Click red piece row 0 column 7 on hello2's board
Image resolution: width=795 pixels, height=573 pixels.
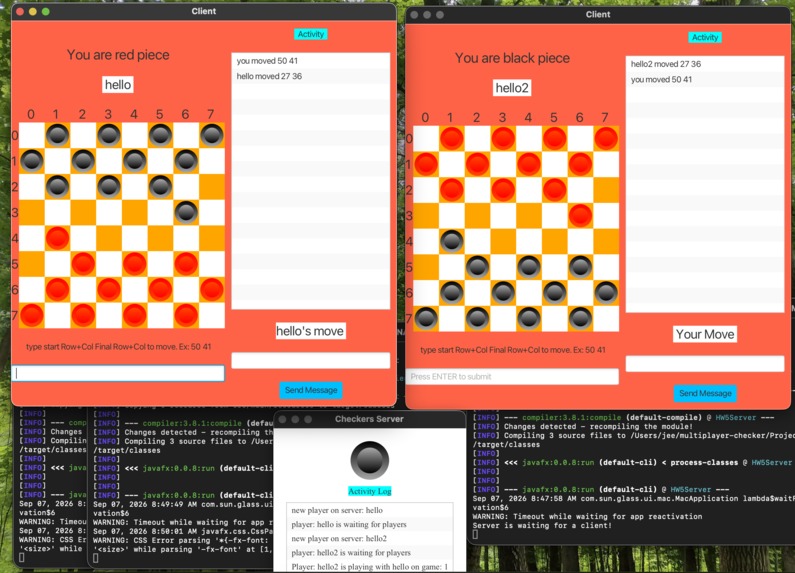tap(606, 138)
